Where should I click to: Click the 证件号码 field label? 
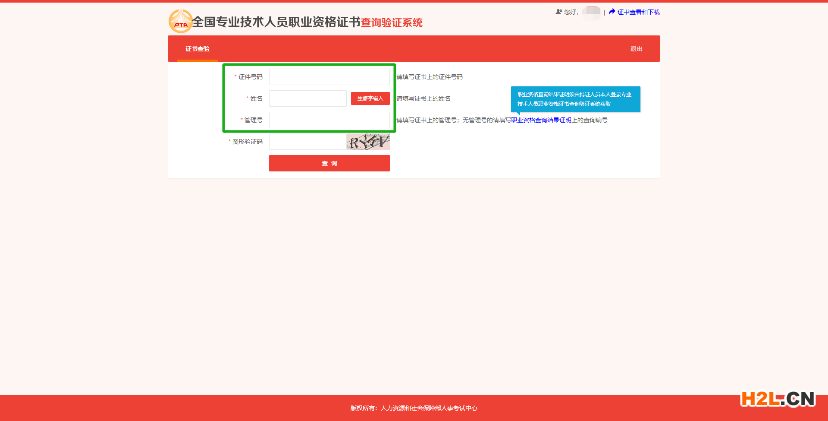click(x=250, y=77)
